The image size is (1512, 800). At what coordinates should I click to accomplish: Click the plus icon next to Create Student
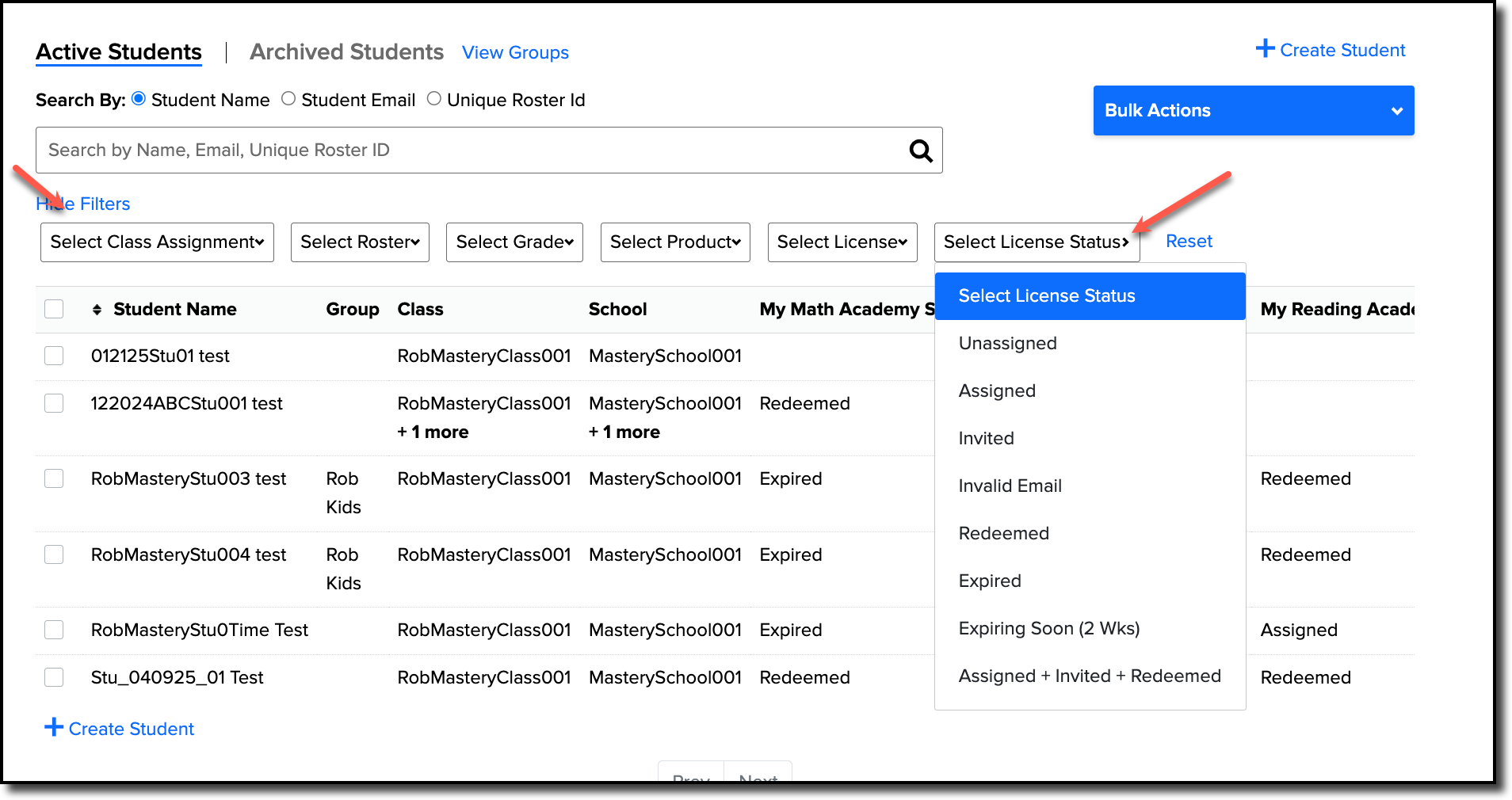click(x=1264, y=49)
